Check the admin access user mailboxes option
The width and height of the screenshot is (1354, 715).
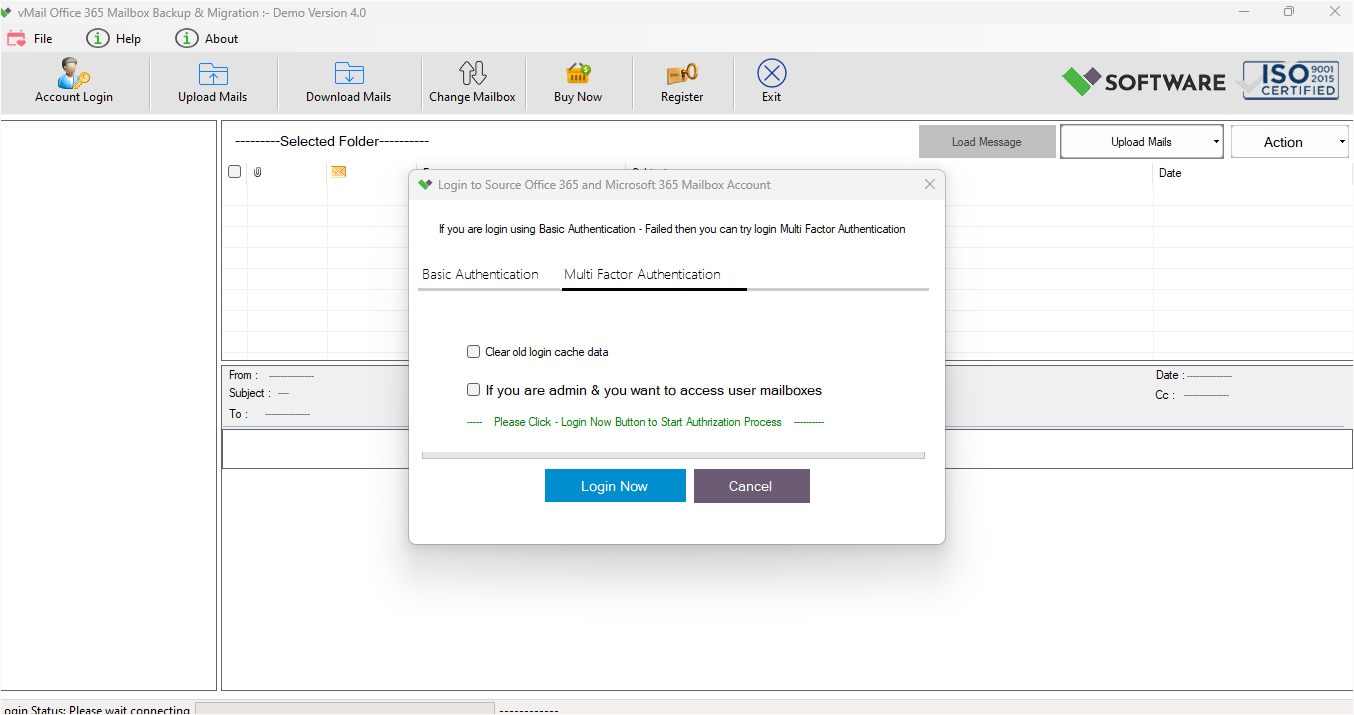pyautogui.click(x=474, y=390)
